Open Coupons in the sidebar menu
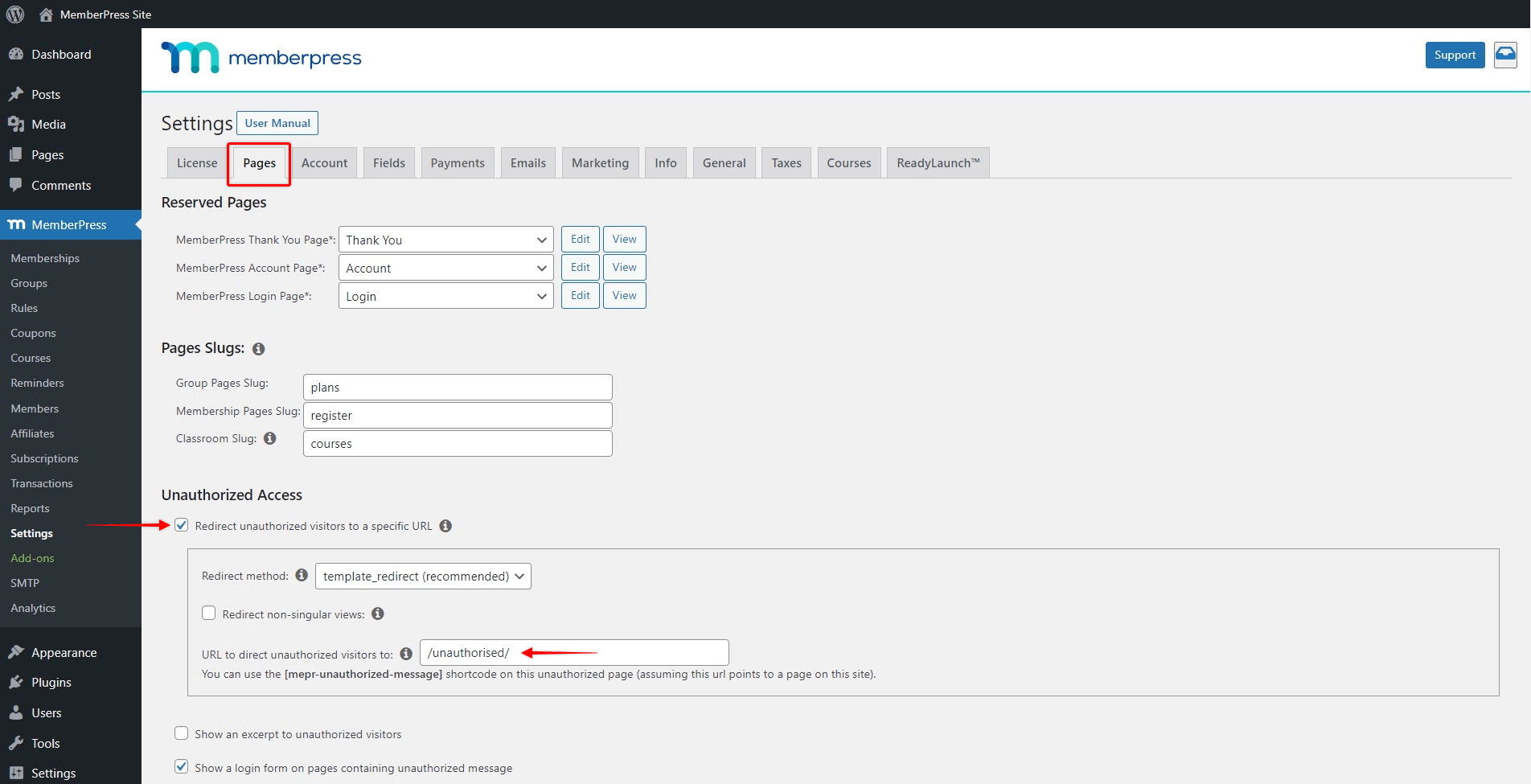The height and width of the screenshot is (784, 1531). pos(33,333)
